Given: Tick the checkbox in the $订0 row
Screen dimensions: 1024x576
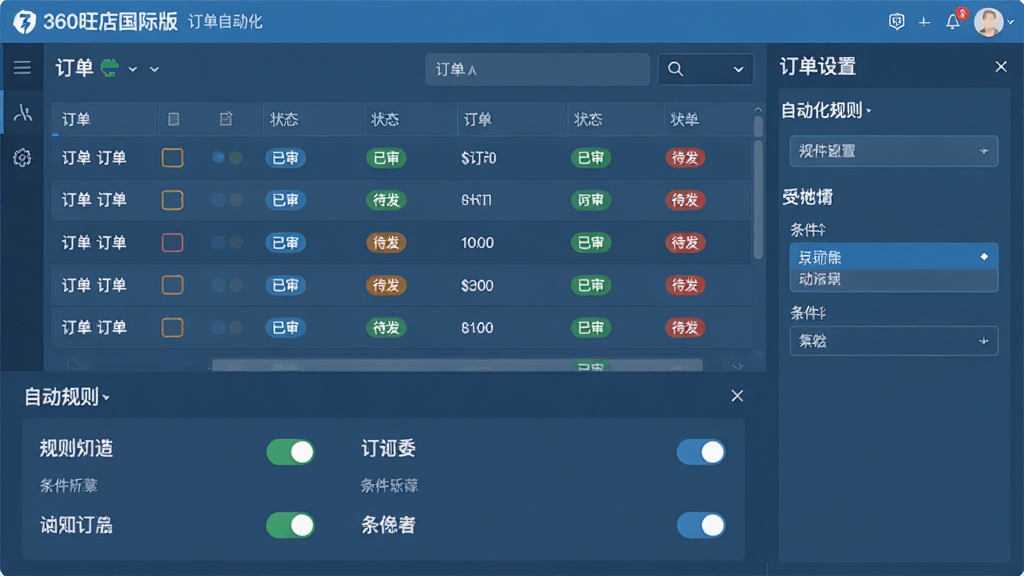Looking at the screenshot, I should (172, 157).
